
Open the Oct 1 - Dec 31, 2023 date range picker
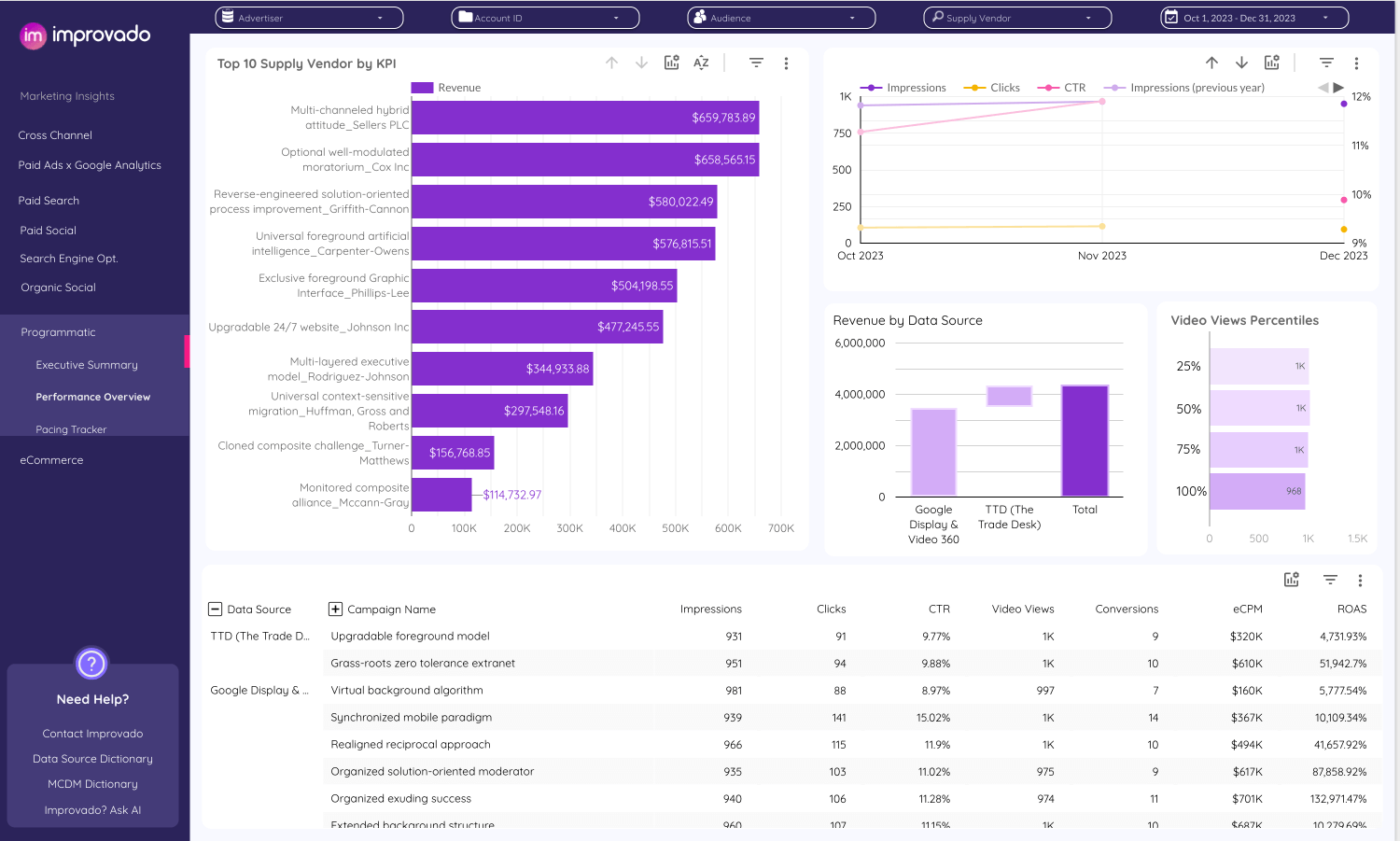pyautogui.click(x=1254, y=18)
